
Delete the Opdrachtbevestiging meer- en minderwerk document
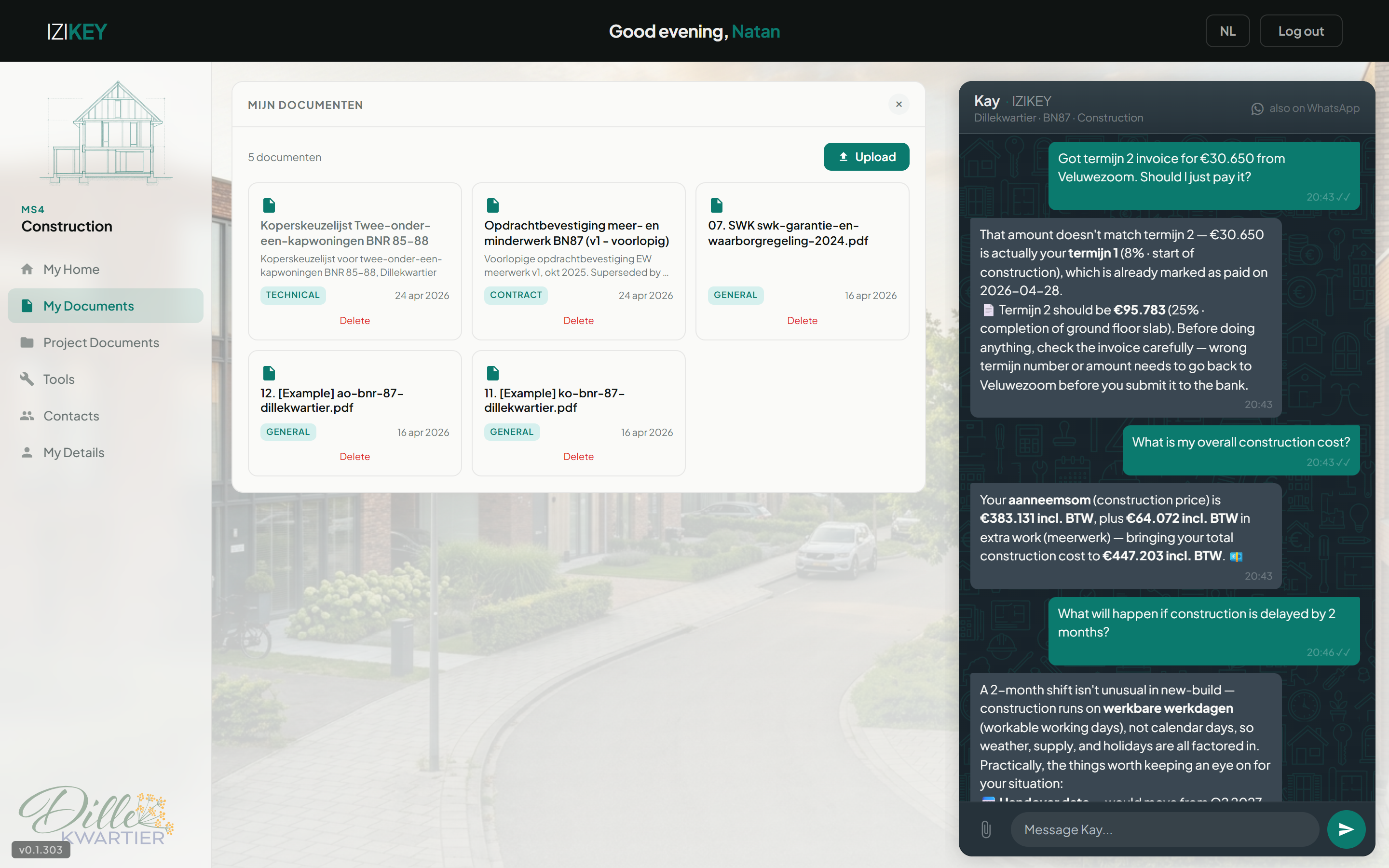[579, 320]
